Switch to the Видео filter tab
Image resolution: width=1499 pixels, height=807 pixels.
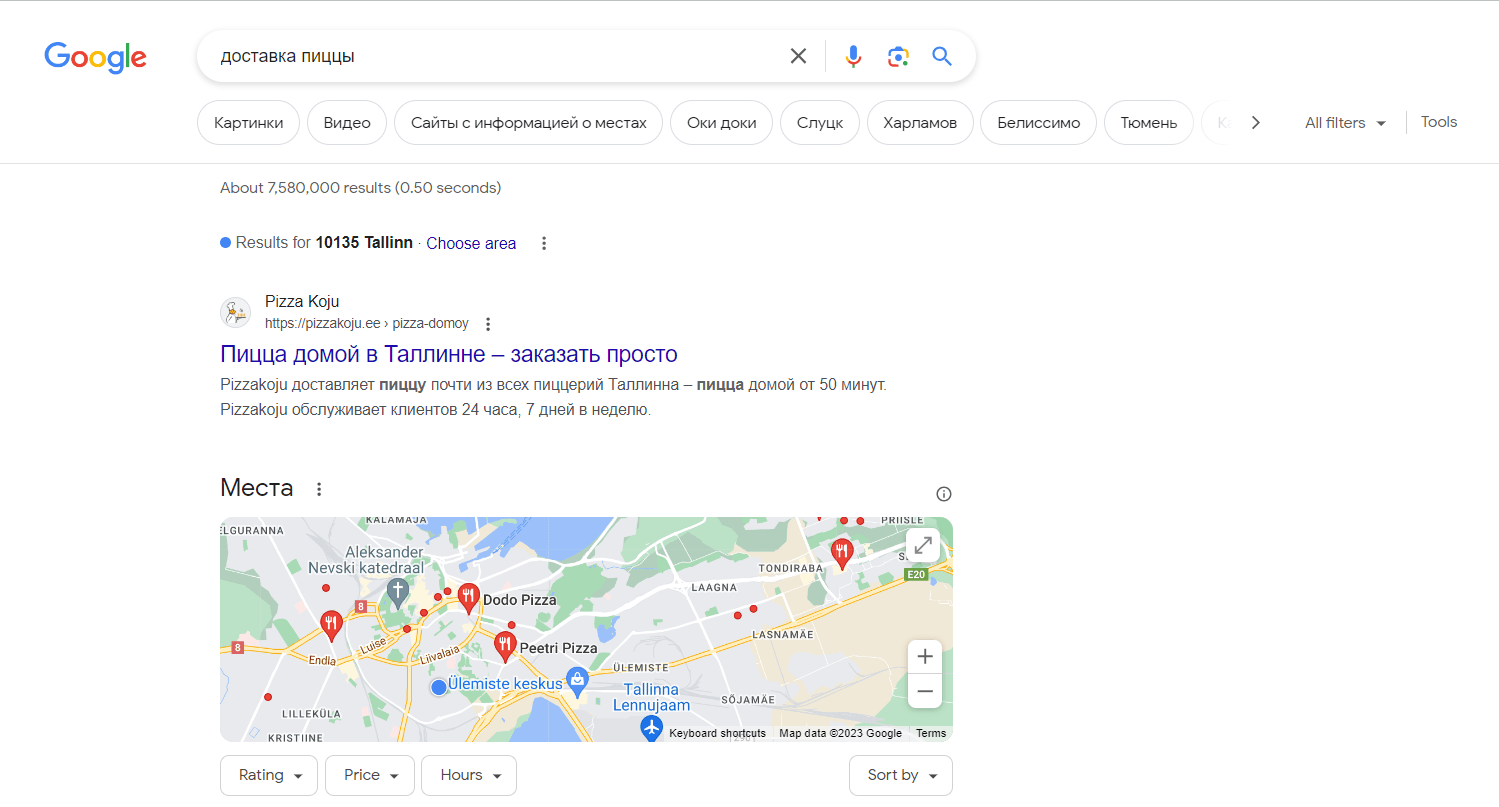coord(347,123)
